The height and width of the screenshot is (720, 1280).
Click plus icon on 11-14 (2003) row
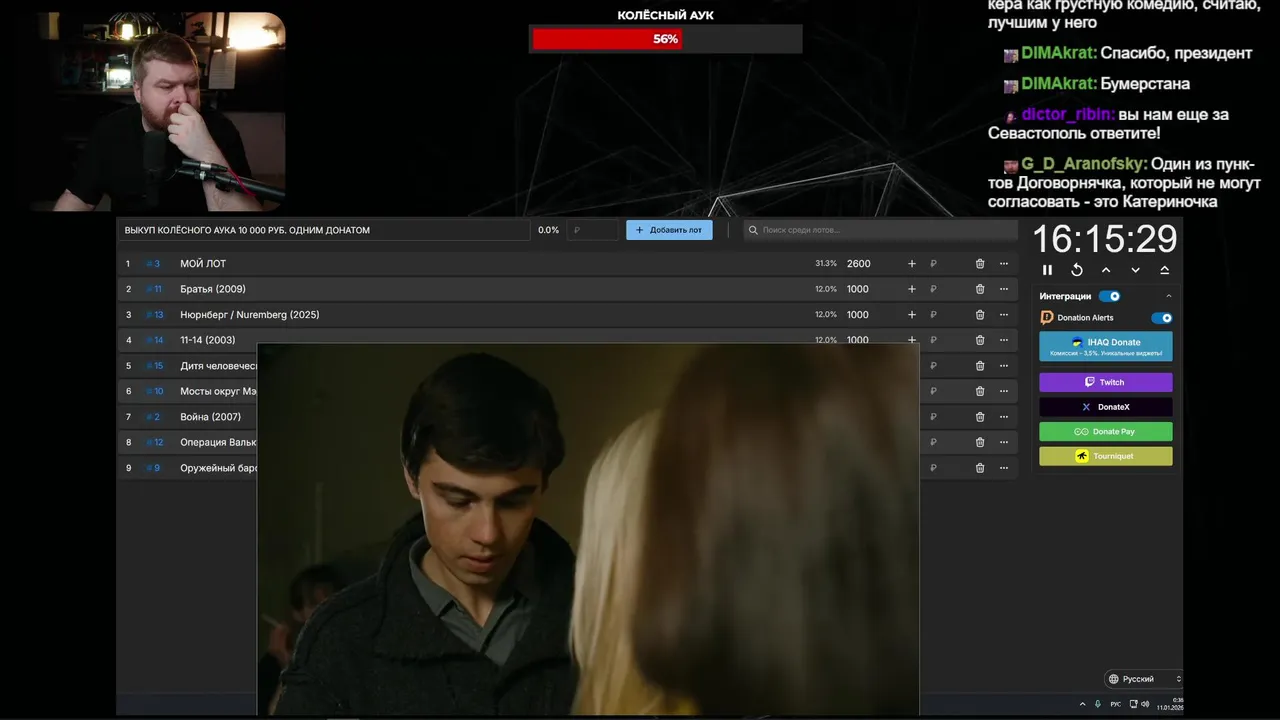911,340
